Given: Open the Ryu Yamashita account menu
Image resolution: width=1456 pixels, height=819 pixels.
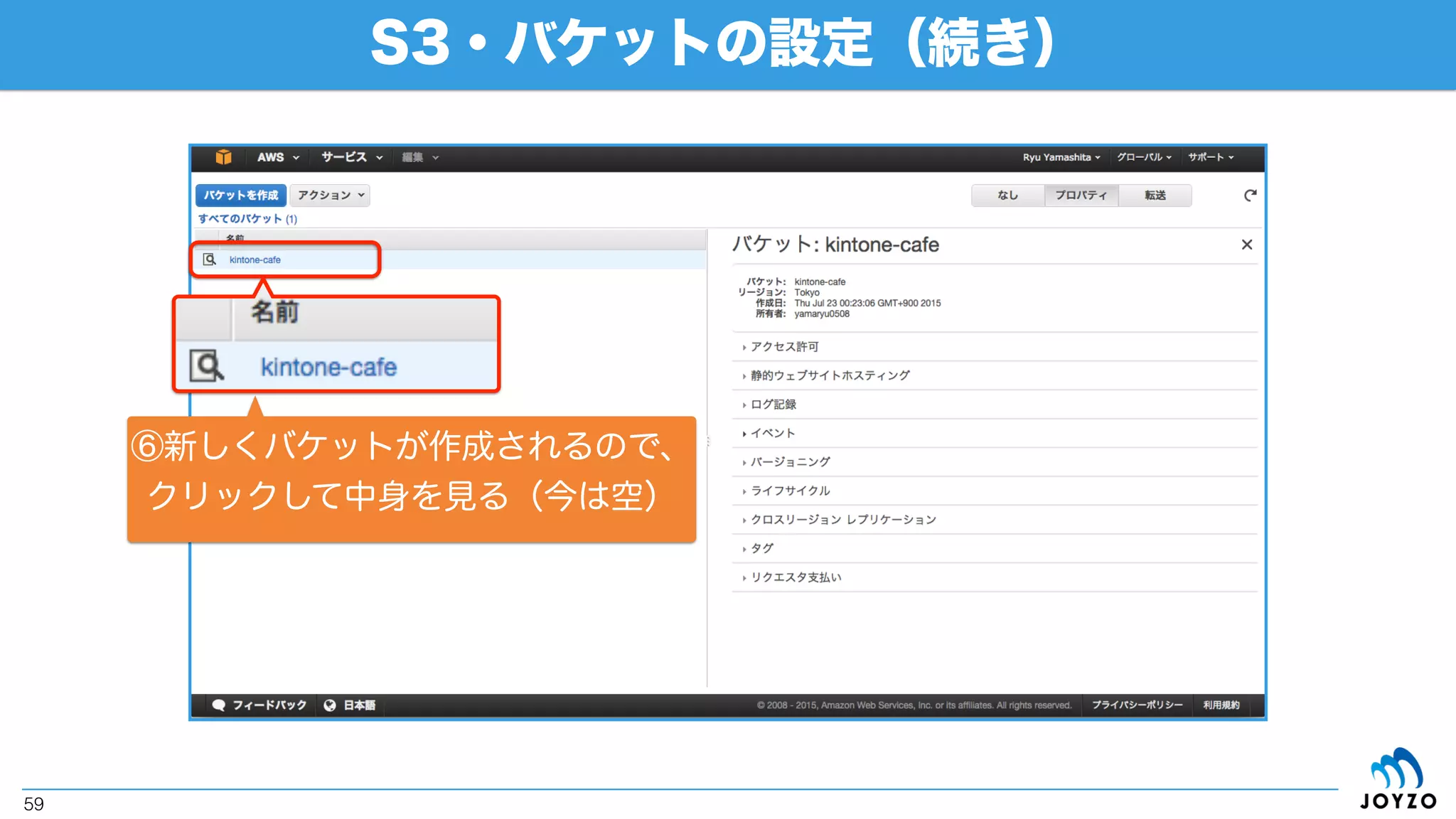Looking at the screenshot, I should click(1061, 157).
